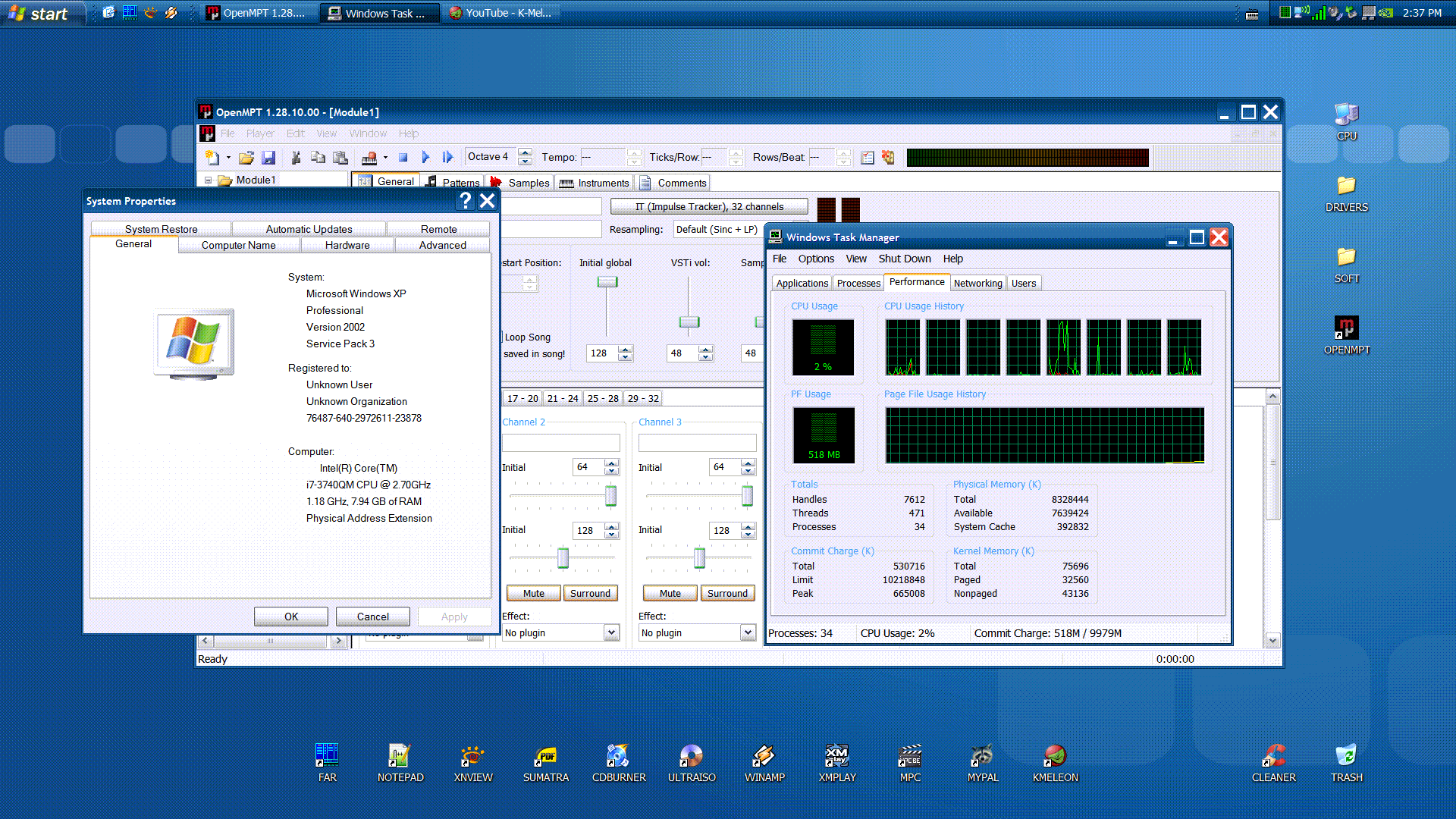The image size is (1456, 819).
Task: Toggle Mute for Channel 3
Action: (670, 593)
